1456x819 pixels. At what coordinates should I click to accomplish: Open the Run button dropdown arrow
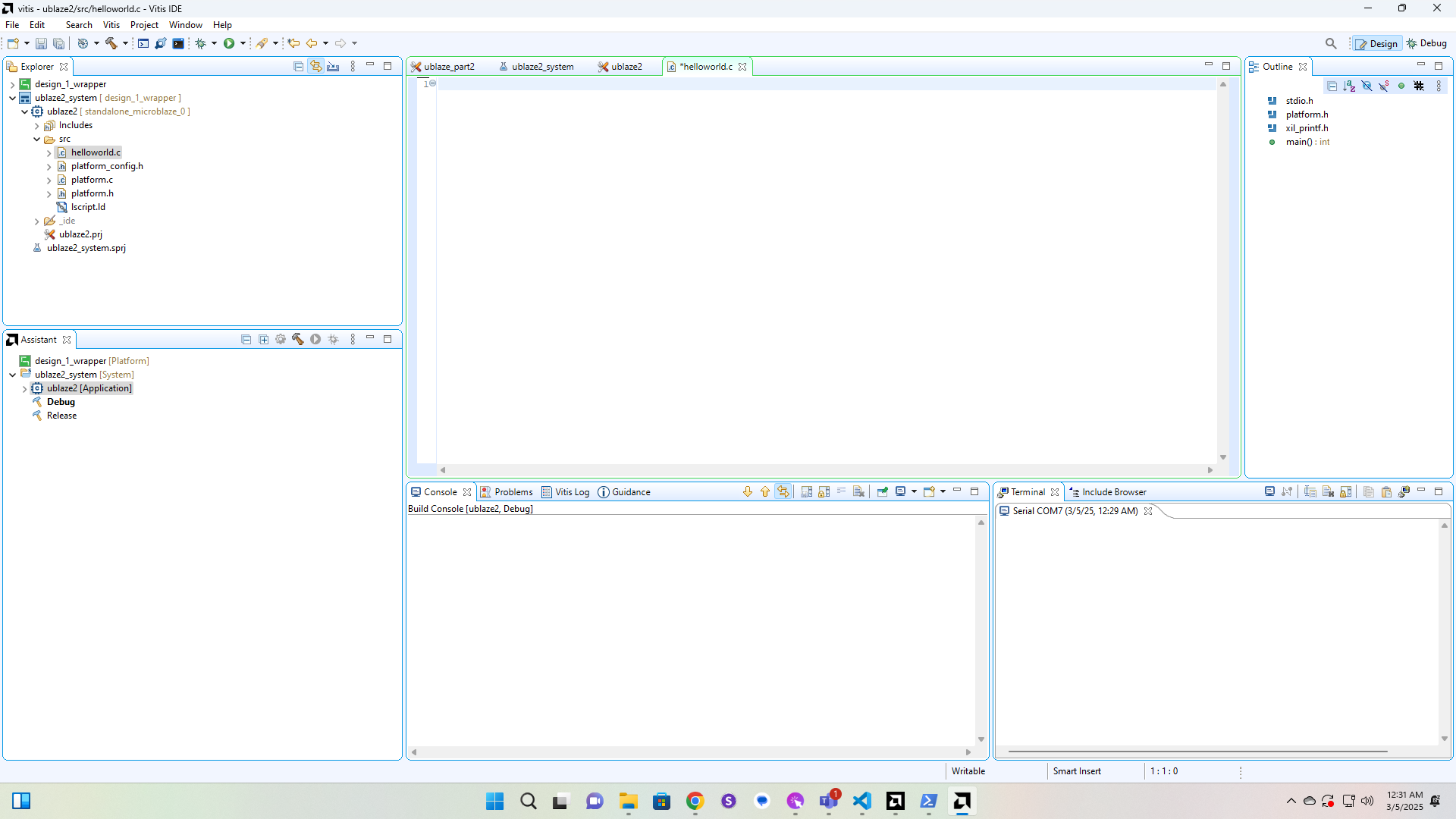coord(243,43)
